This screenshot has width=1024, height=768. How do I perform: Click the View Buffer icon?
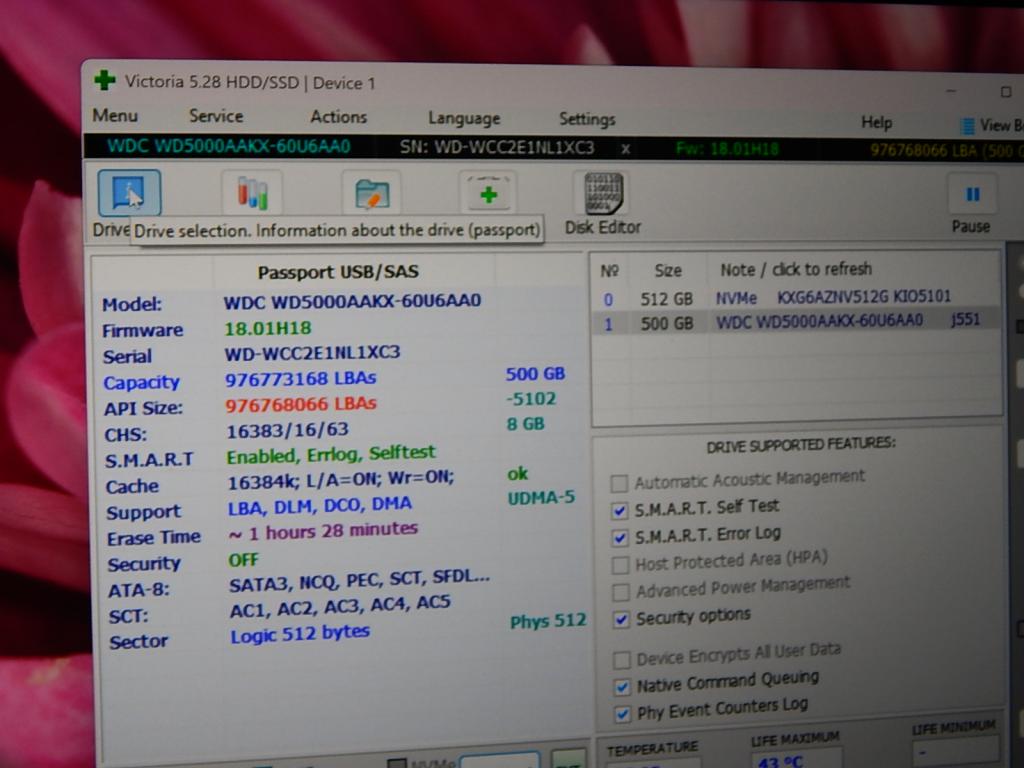(x=968, y=126)
